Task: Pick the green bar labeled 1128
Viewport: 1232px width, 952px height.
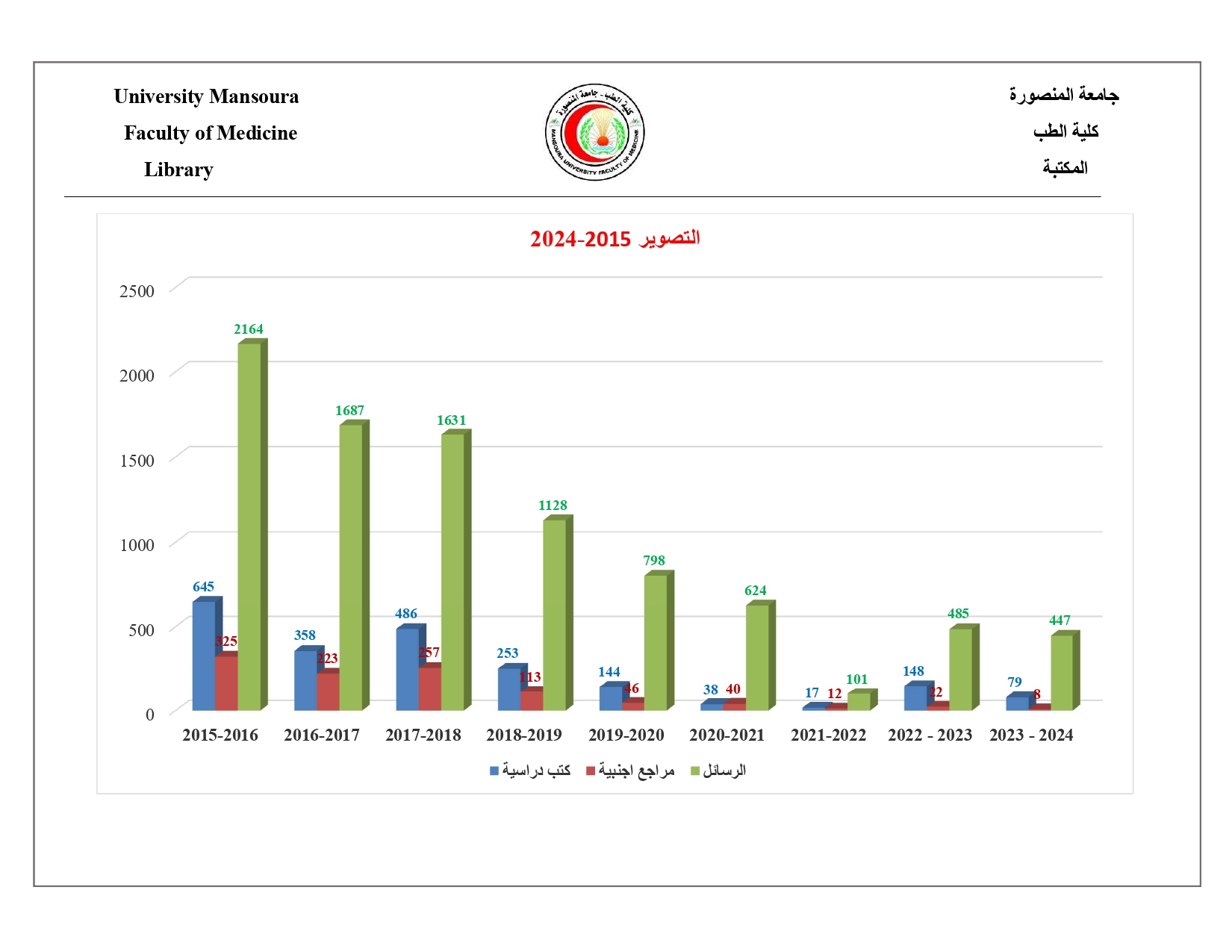Action: (554, 614)
